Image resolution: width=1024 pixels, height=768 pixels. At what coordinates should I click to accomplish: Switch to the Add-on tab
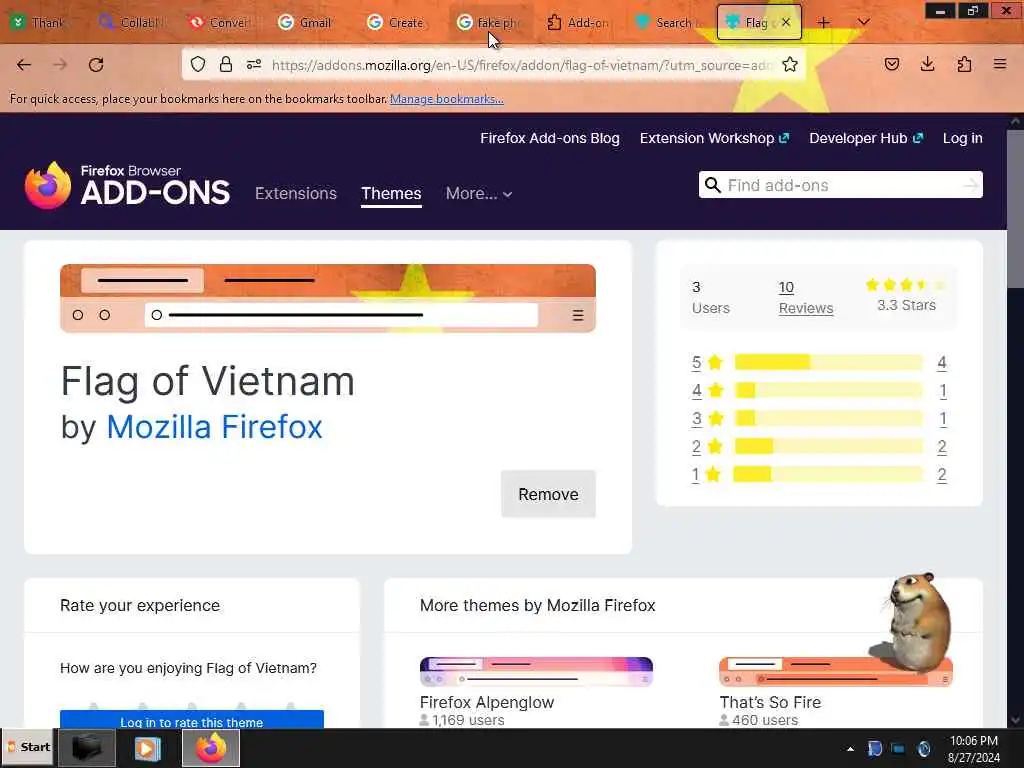[x=579, y=22]
